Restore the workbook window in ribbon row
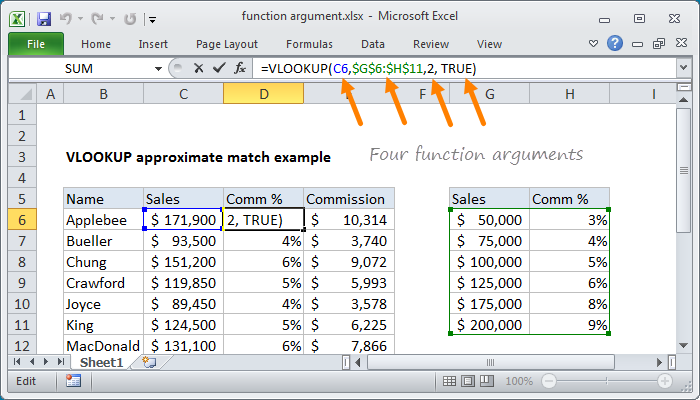 [x=658, y=43]
